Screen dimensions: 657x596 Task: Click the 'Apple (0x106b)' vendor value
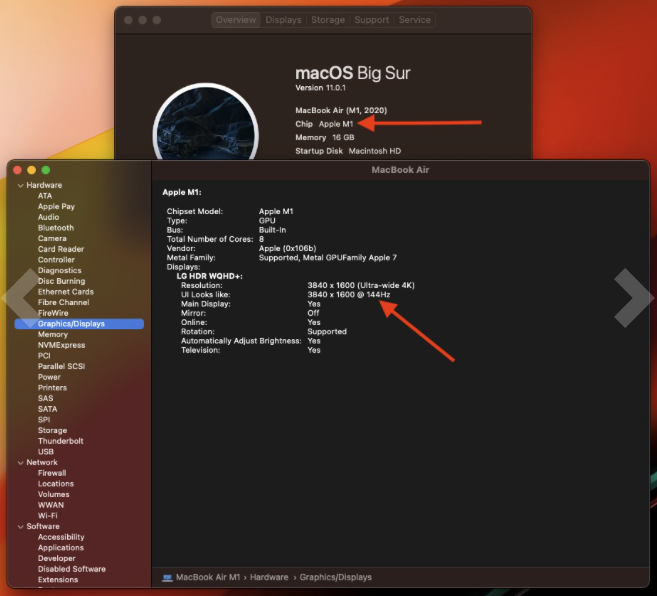(x=287, y=249)
